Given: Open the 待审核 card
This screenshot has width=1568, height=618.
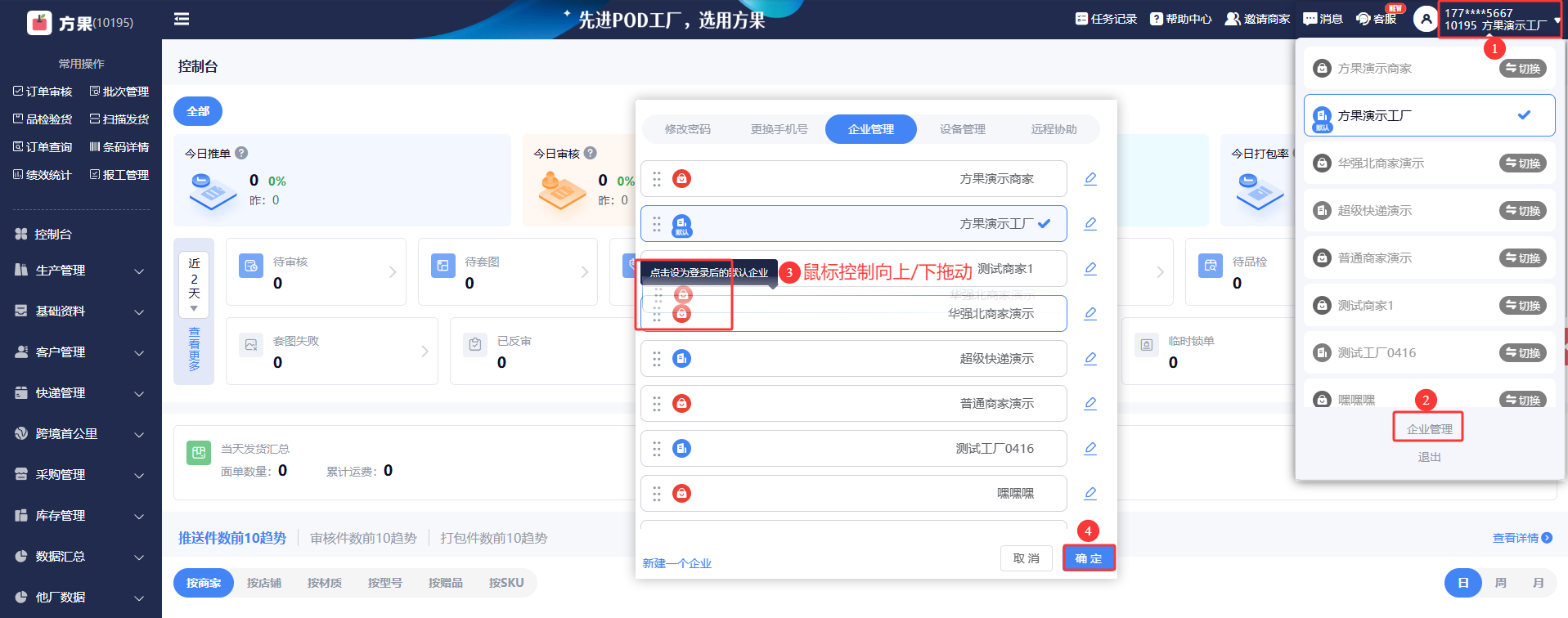Looking at the screenshot, I should pos(316,272).
